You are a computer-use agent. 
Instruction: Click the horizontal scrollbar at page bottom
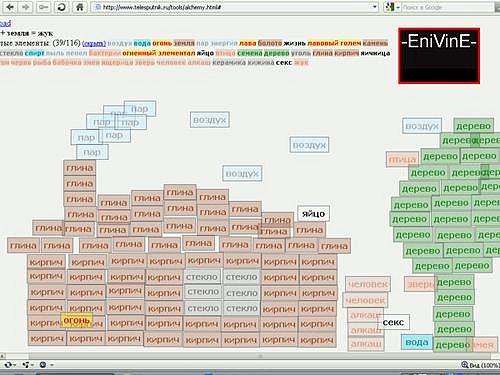[x=250, y=356]
